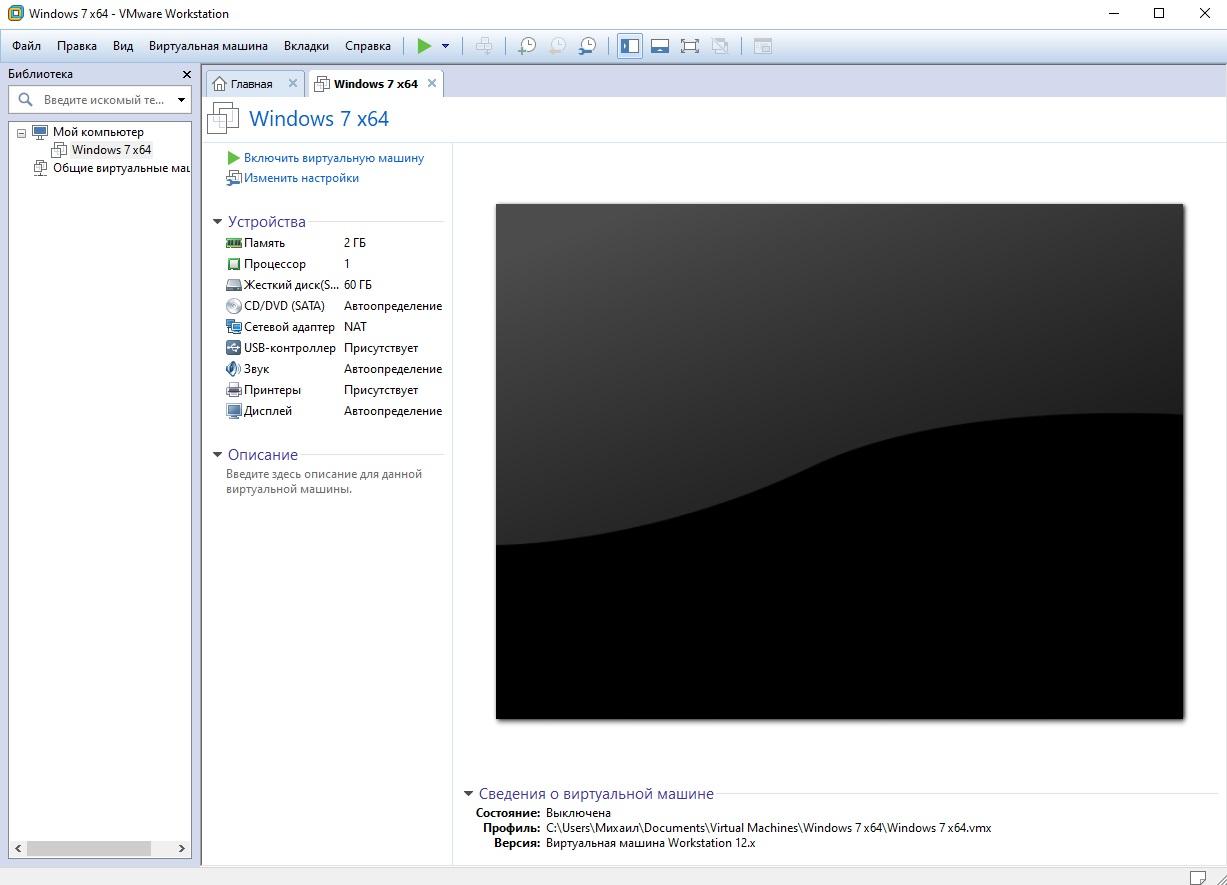The image size is (1227, 885).
Task: Open the Справка menu
Action: pyautogui.click(x=368, y=46)
